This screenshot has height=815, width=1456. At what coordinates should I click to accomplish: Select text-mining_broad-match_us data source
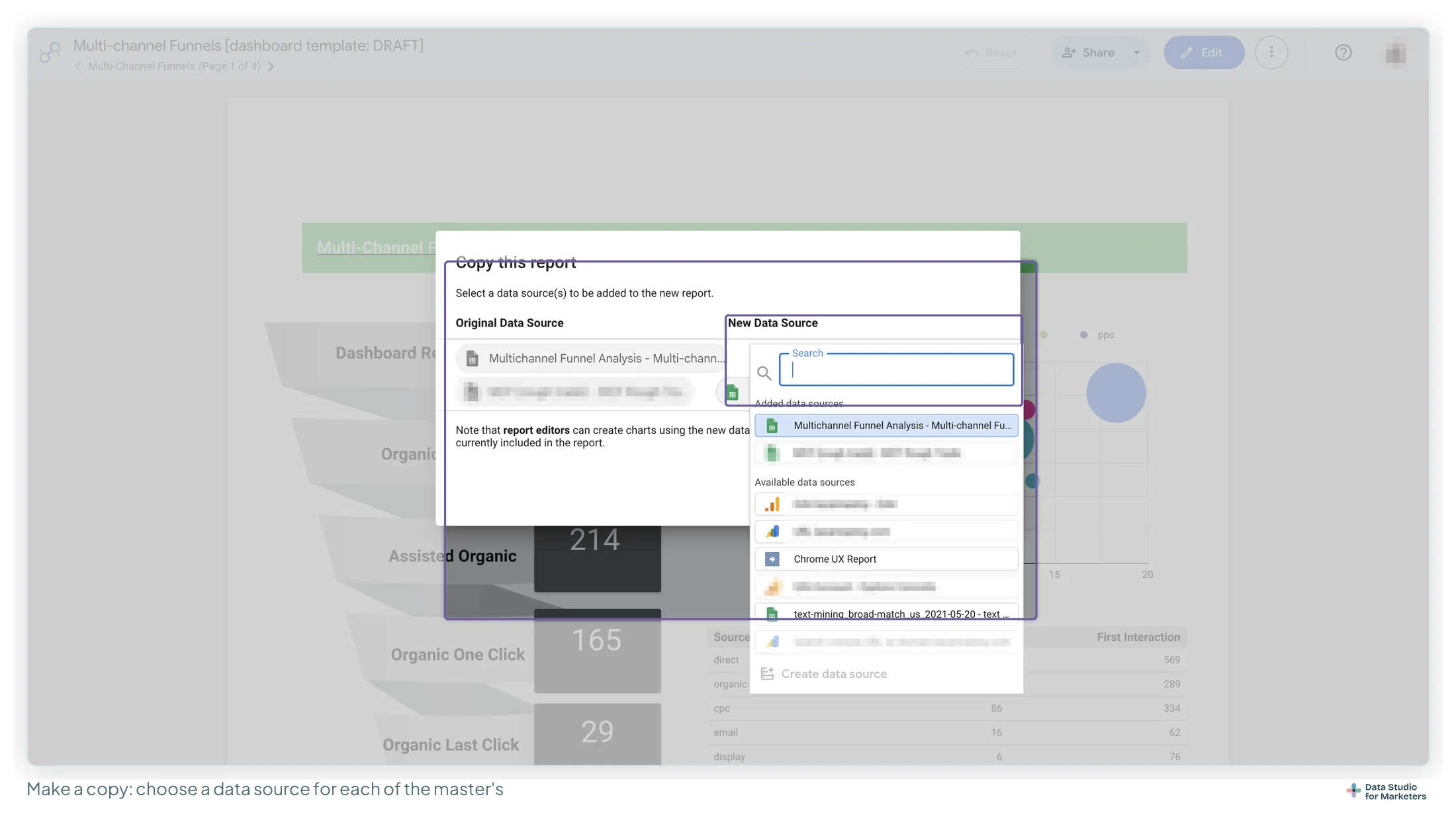[886, 614]
